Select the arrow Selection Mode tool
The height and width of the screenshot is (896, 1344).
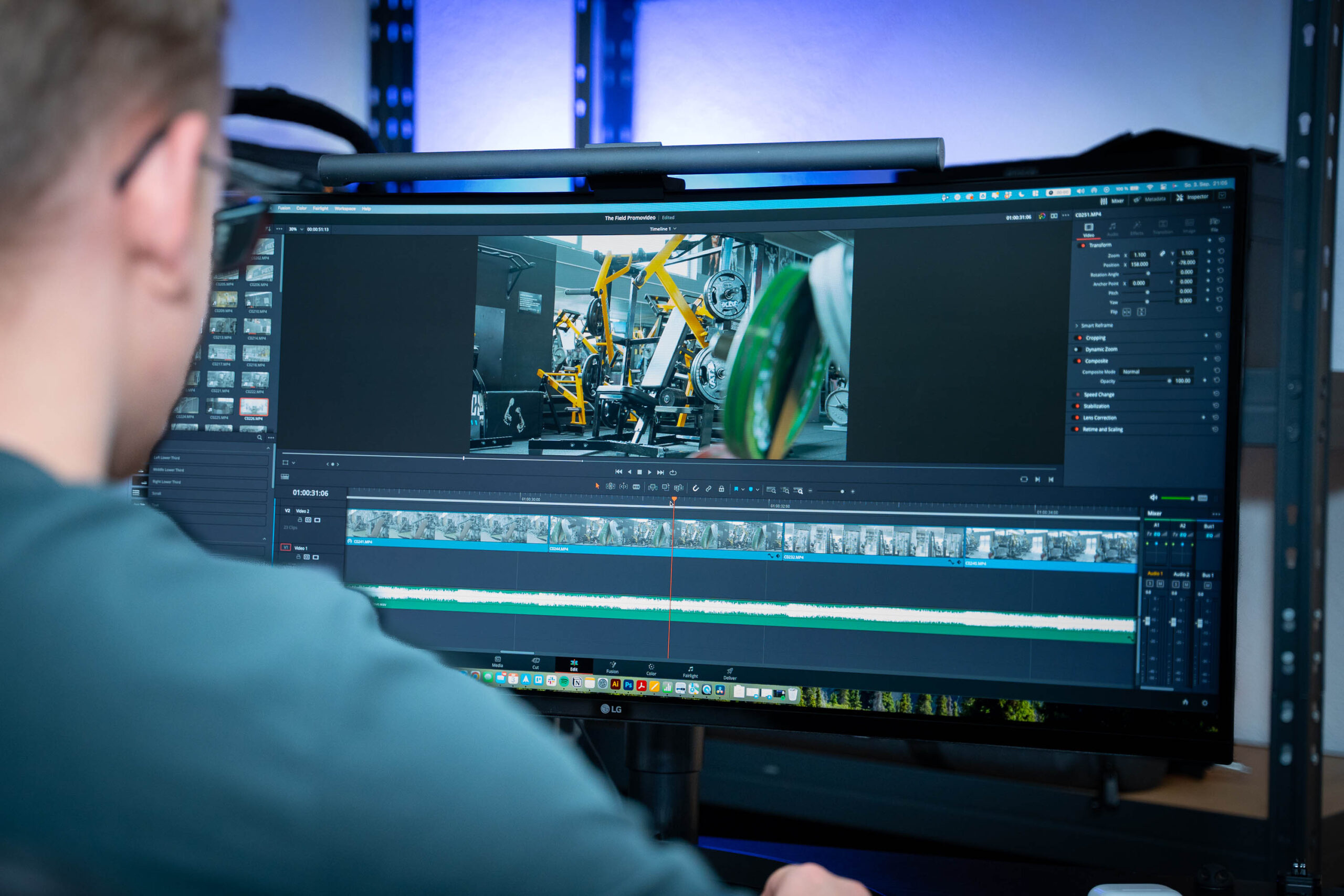(x=597, y=486)
